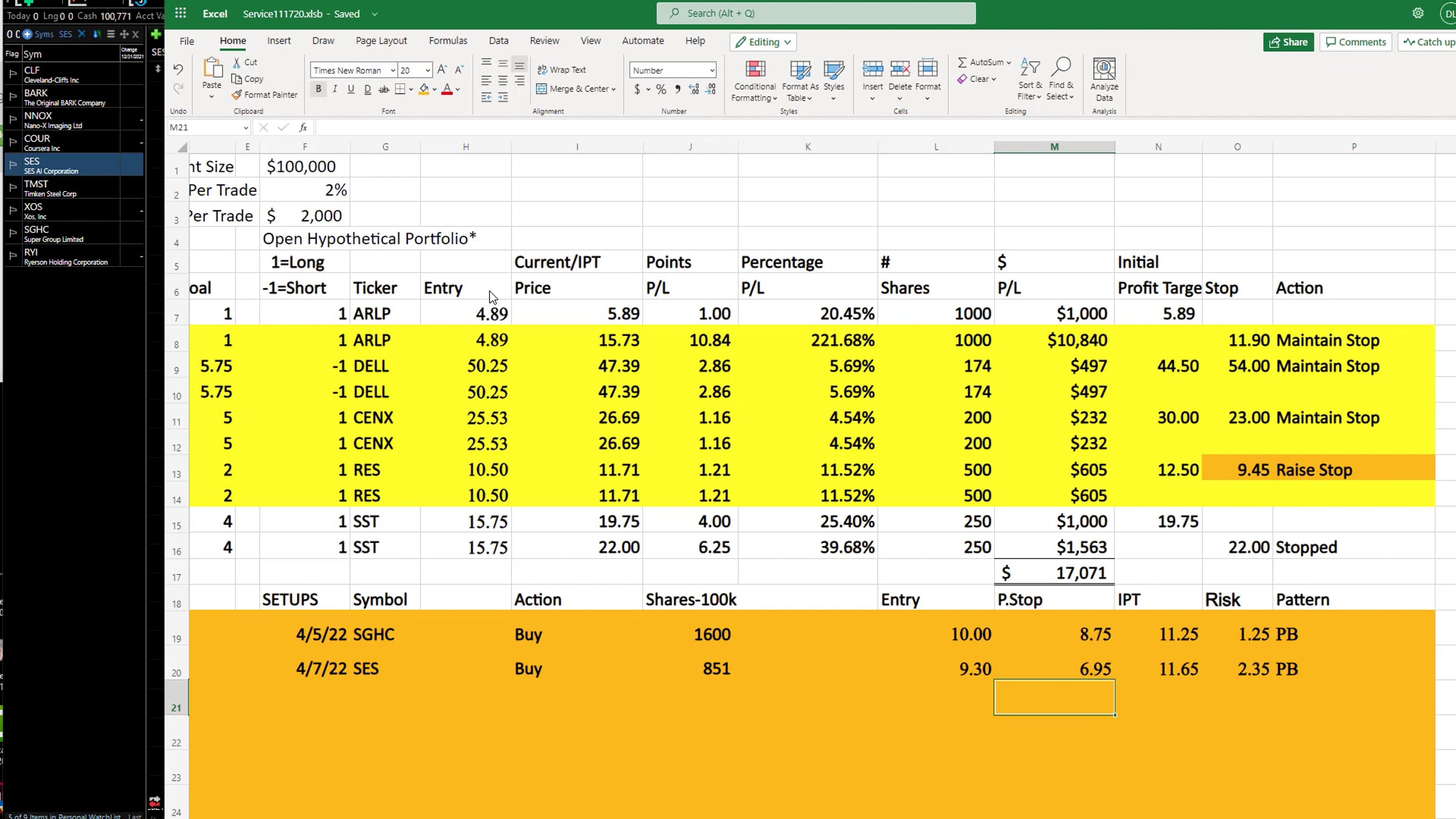The height and width of the screenshot is (819, 1456).
Task: Switch to the Automate tab
Action: 642,41
